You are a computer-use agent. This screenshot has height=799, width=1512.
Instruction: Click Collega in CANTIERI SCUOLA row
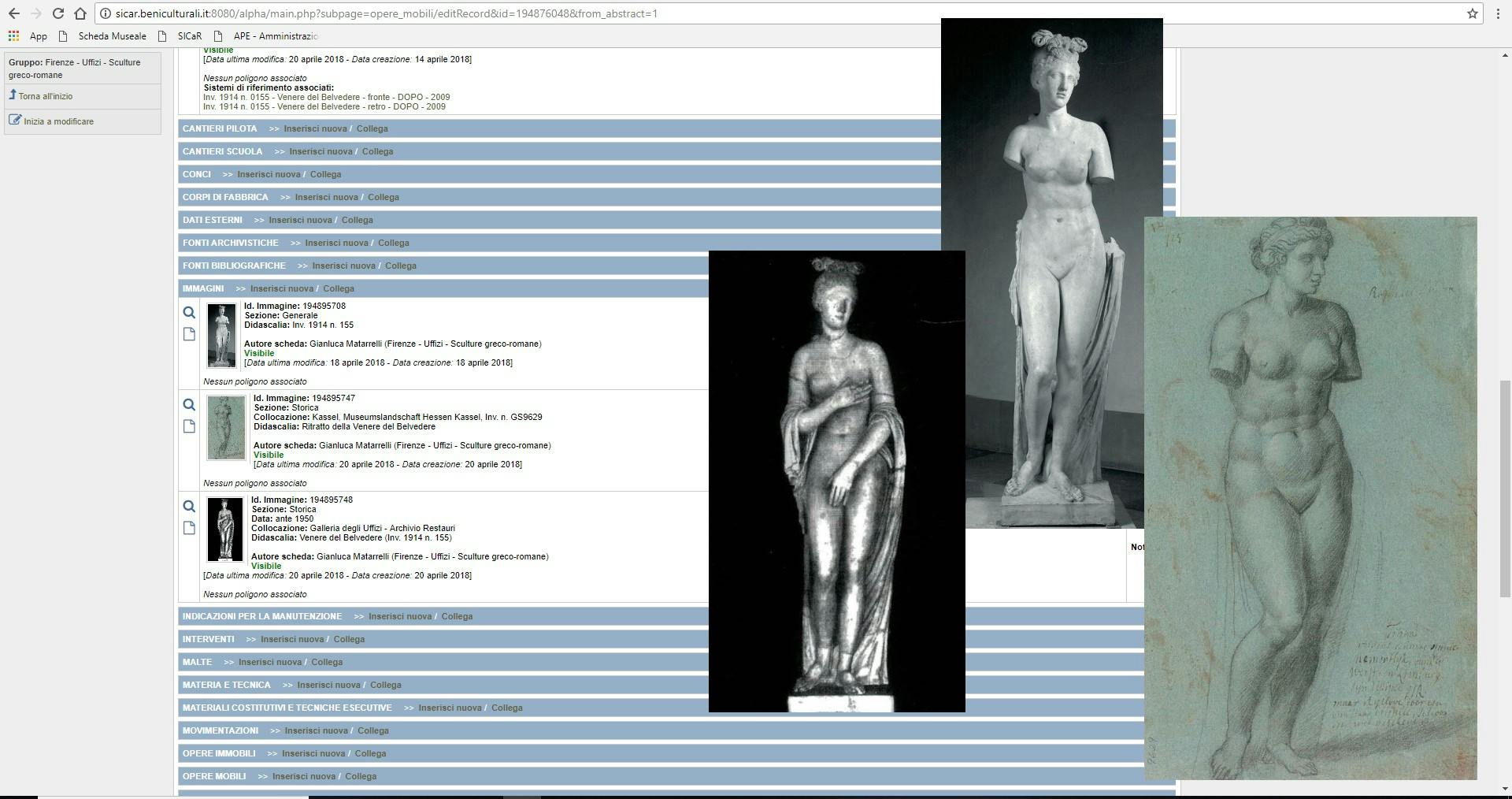[x=377, y=151]
